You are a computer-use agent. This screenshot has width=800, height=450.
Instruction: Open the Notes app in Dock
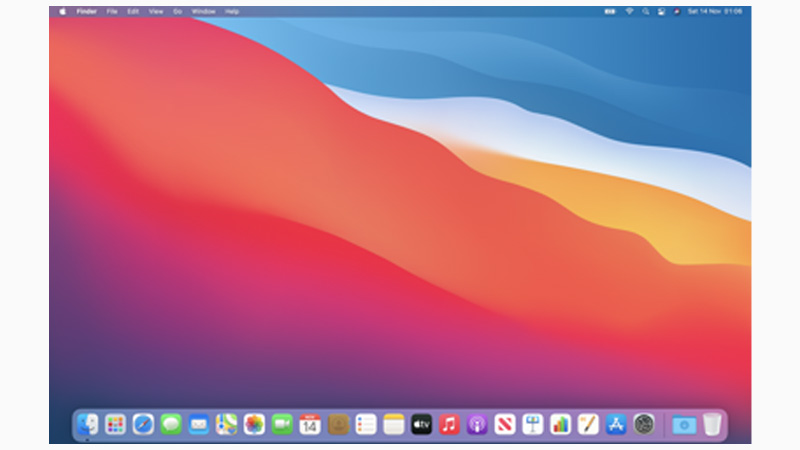point(393,424)
